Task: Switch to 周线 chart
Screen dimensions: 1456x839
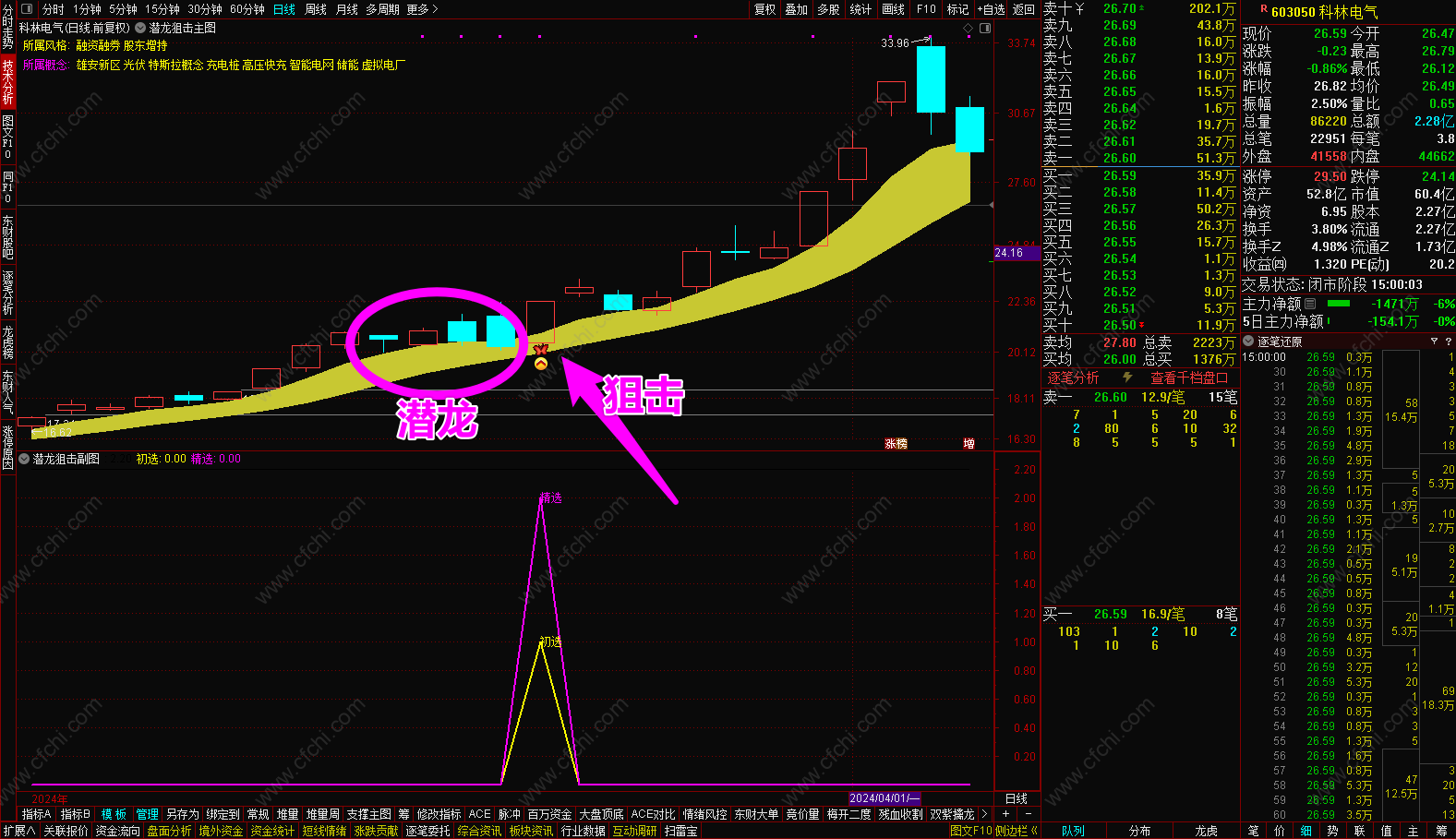Action: (316, 9)
